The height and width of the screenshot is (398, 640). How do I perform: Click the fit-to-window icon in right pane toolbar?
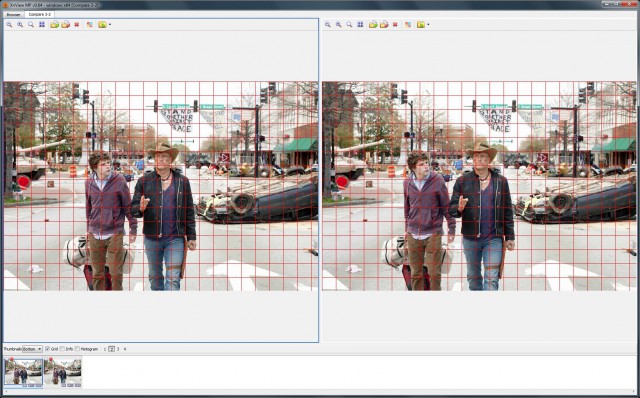tap(360, 24)
